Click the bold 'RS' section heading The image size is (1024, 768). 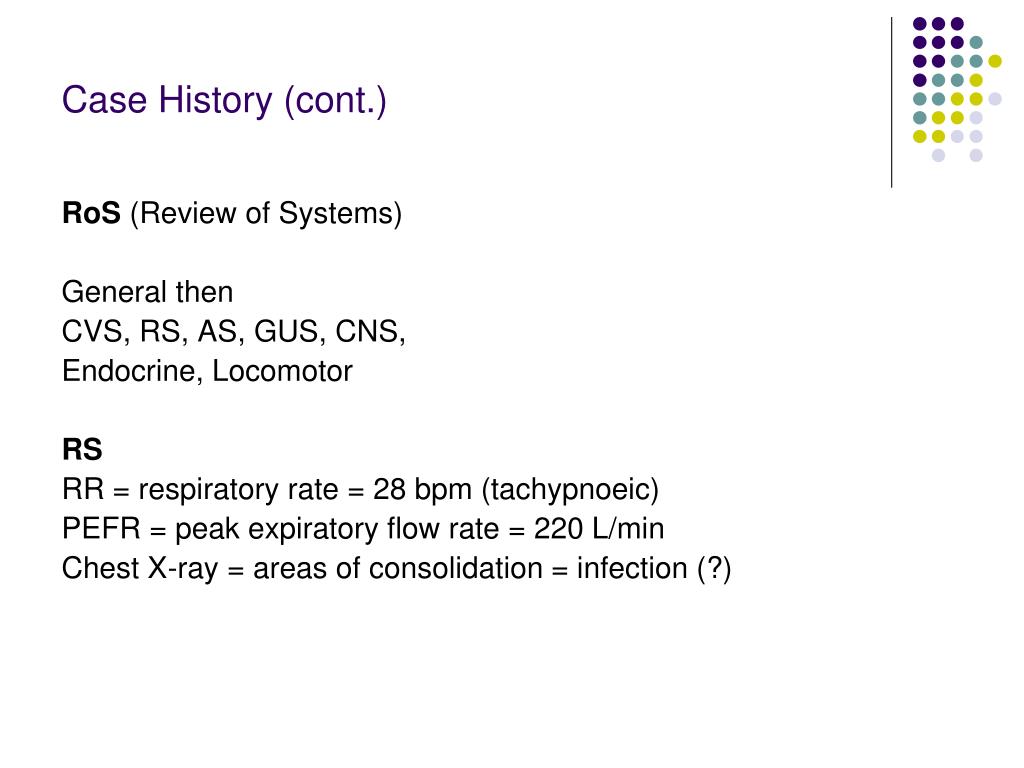(x=82, y=449)
